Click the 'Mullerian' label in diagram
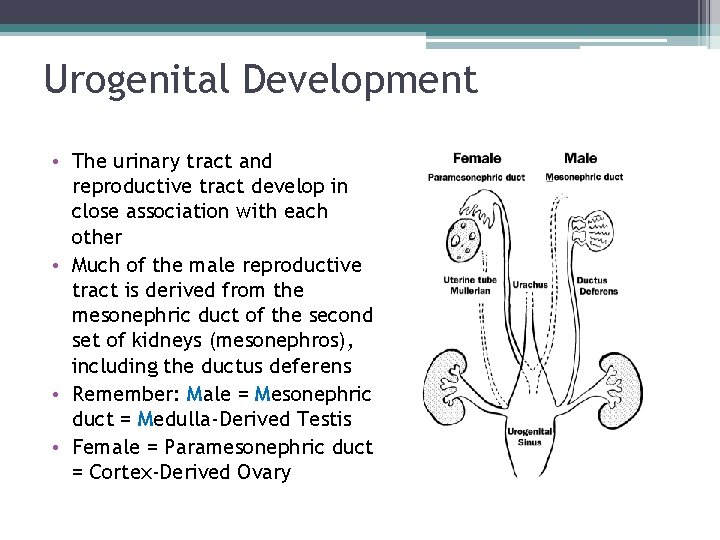This screenshot has height=540, width=720. pyautogui.click(x=470, y=291)
